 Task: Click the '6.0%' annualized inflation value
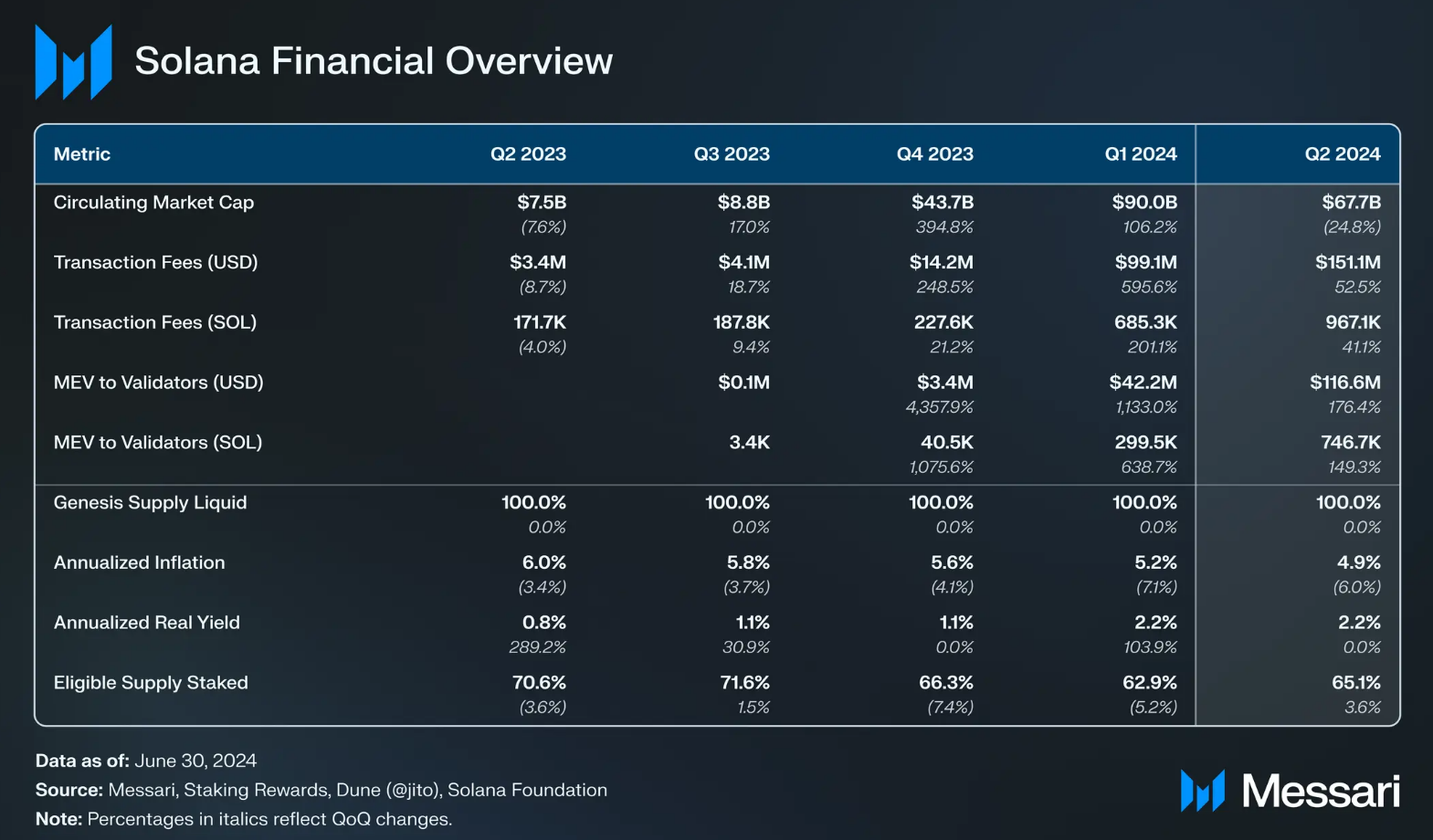coord(544,563)
